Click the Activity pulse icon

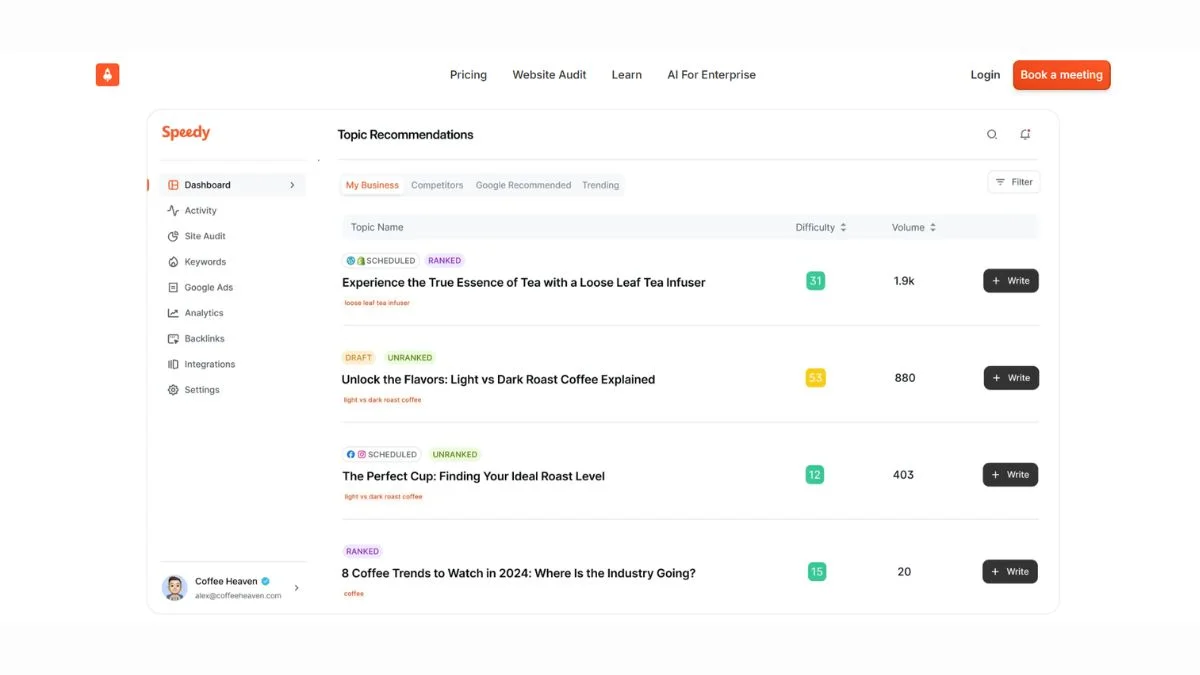point(173,211)
